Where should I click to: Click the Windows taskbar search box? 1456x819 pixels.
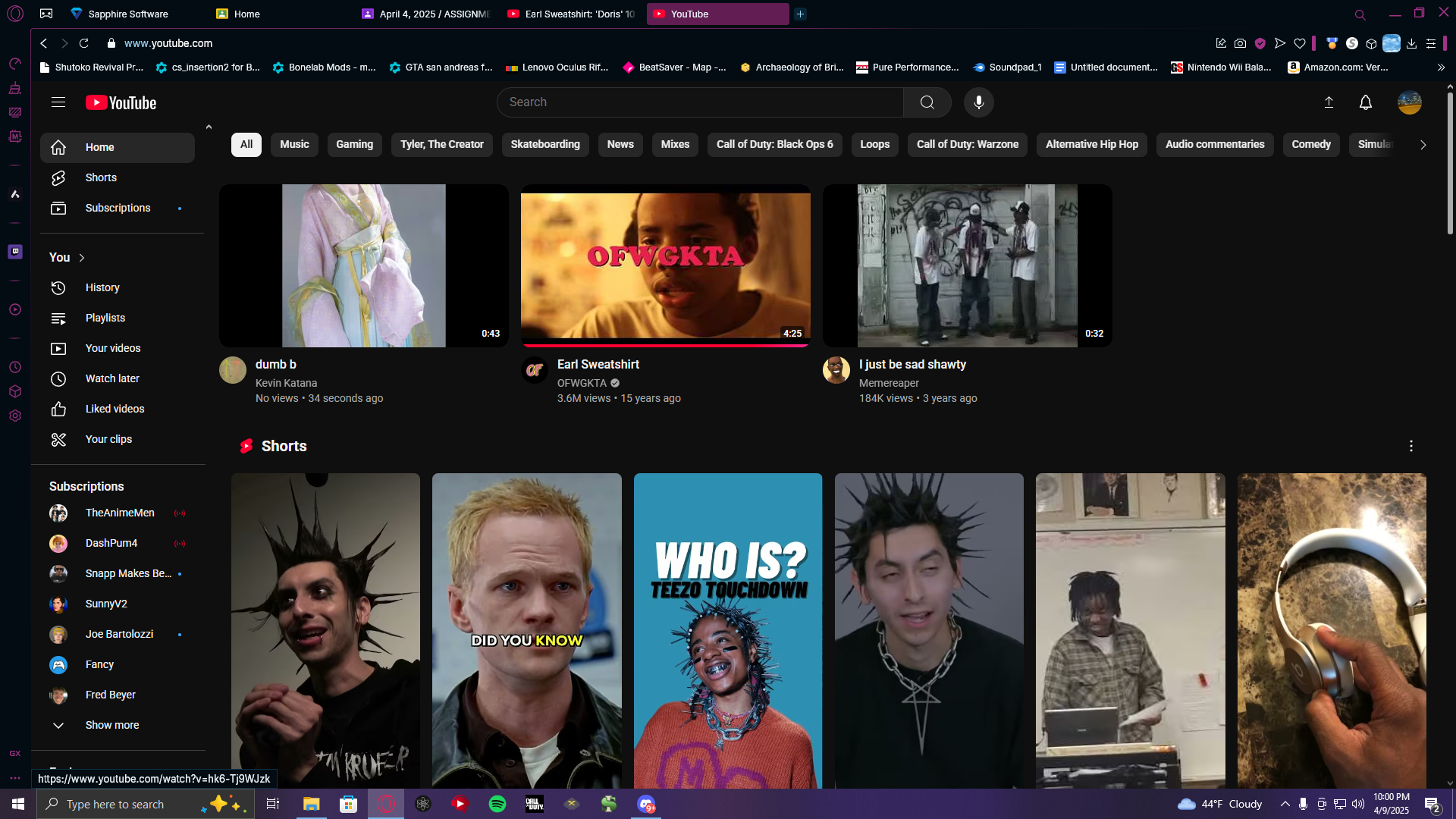pyautogui.click(x=144, y=804)
